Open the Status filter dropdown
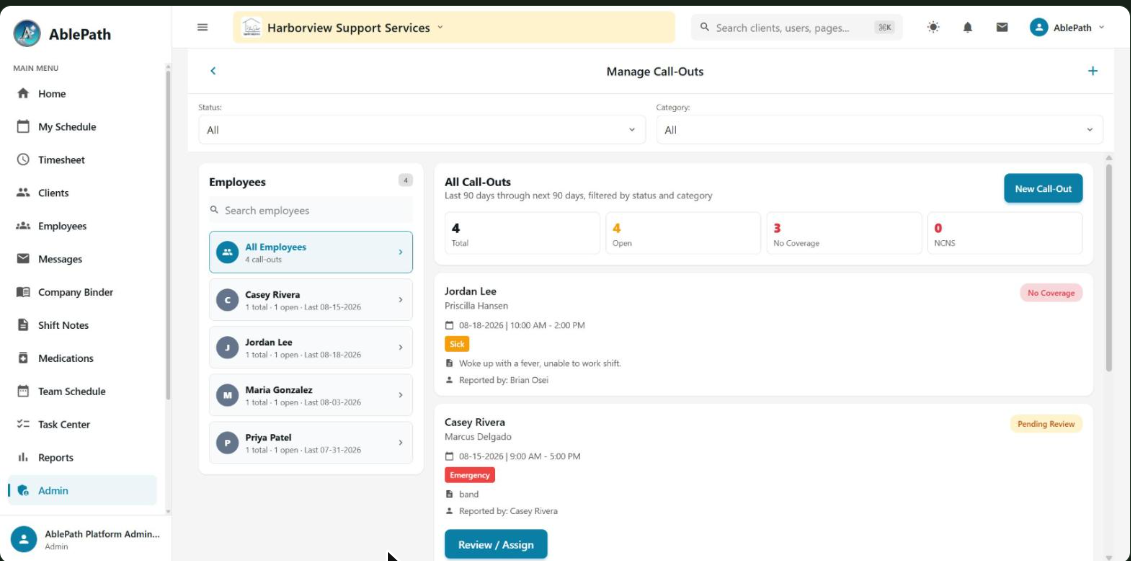This screenshot has width=1131, height=561. point(422,130)
